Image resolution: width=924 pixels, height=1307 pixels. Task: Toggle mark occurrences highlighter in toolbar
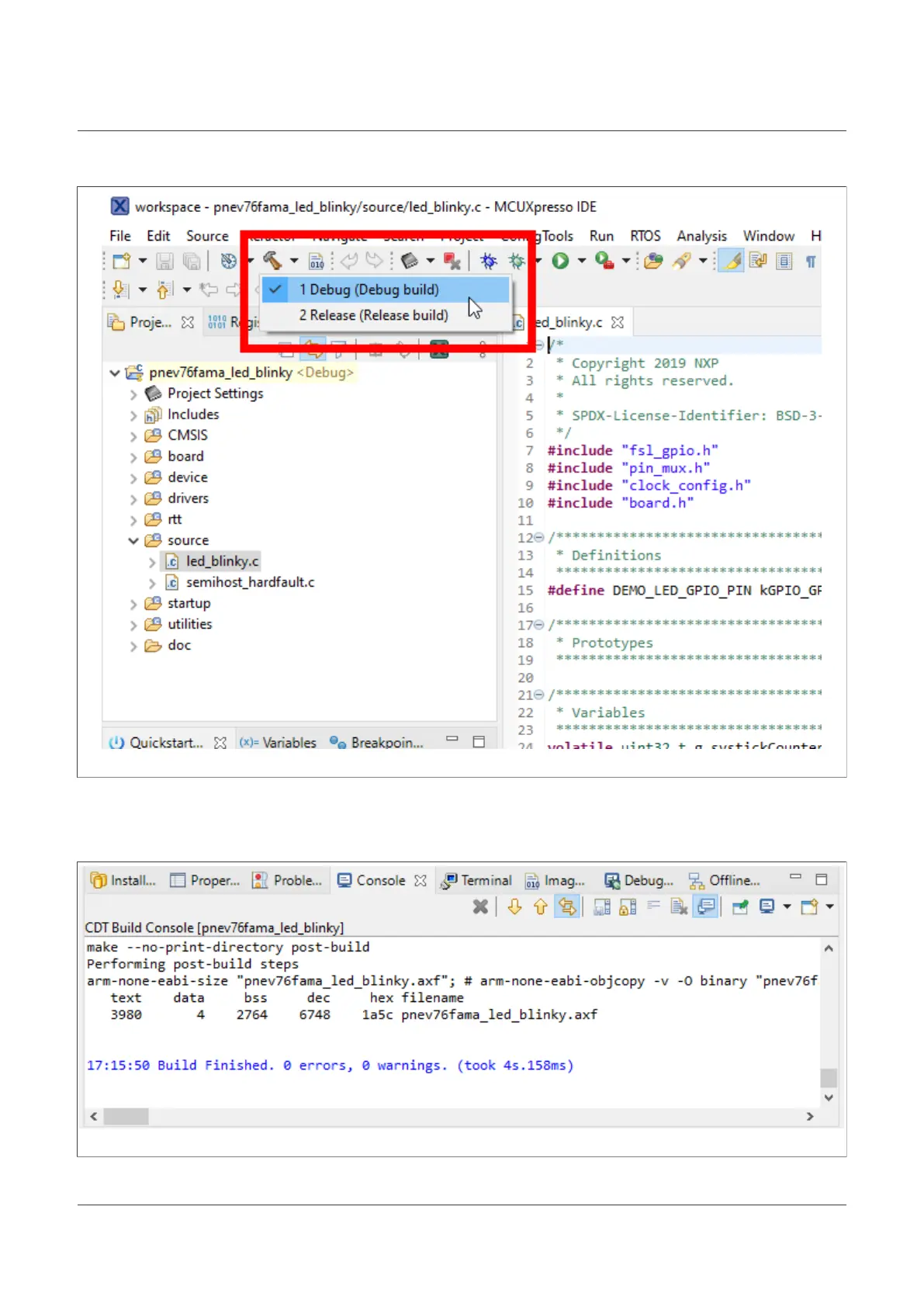[x=732, y=262]
